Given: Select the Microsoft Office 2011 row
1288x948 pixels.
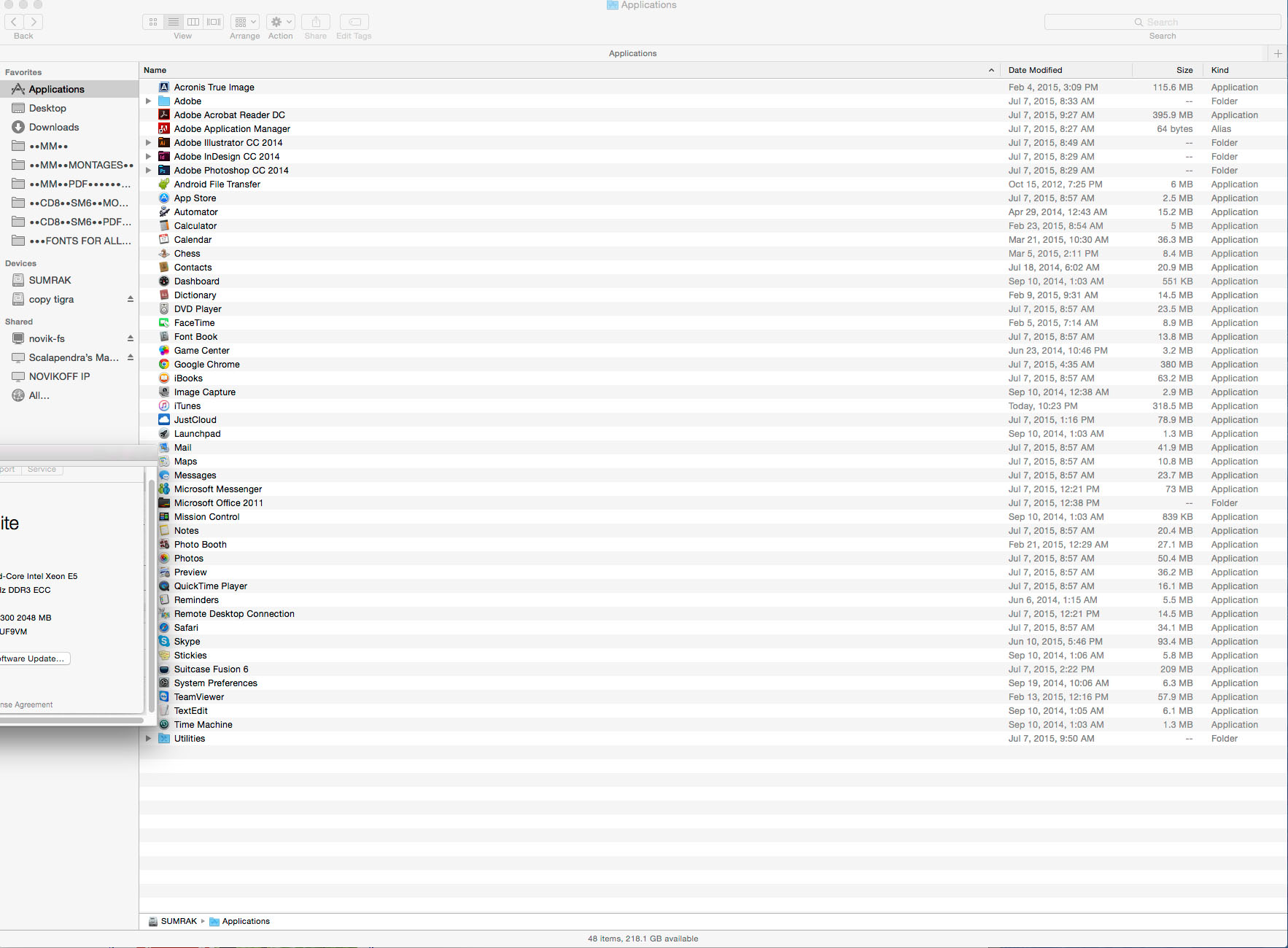Looking at the screenshot, I should [x=713, y=502].
